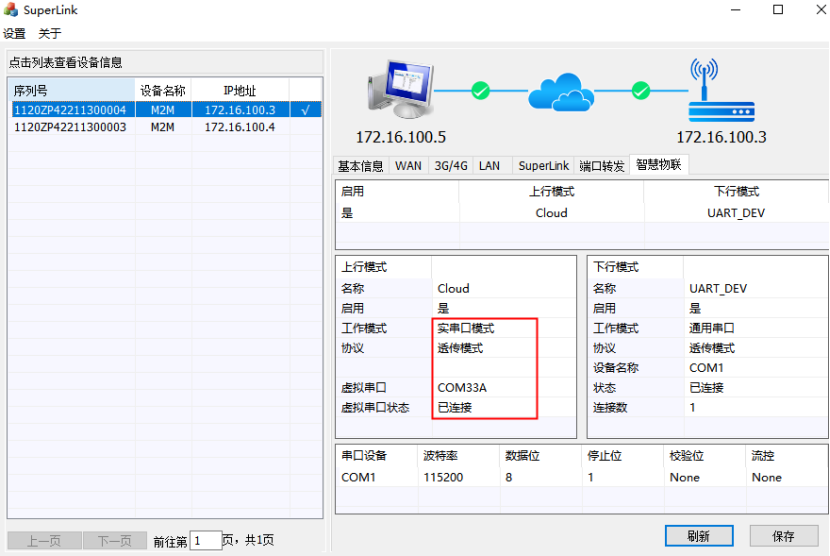The height and width of the screenshot is (556, 830).
Task: Switch to the WAN tab
Action: pos(408,166)
